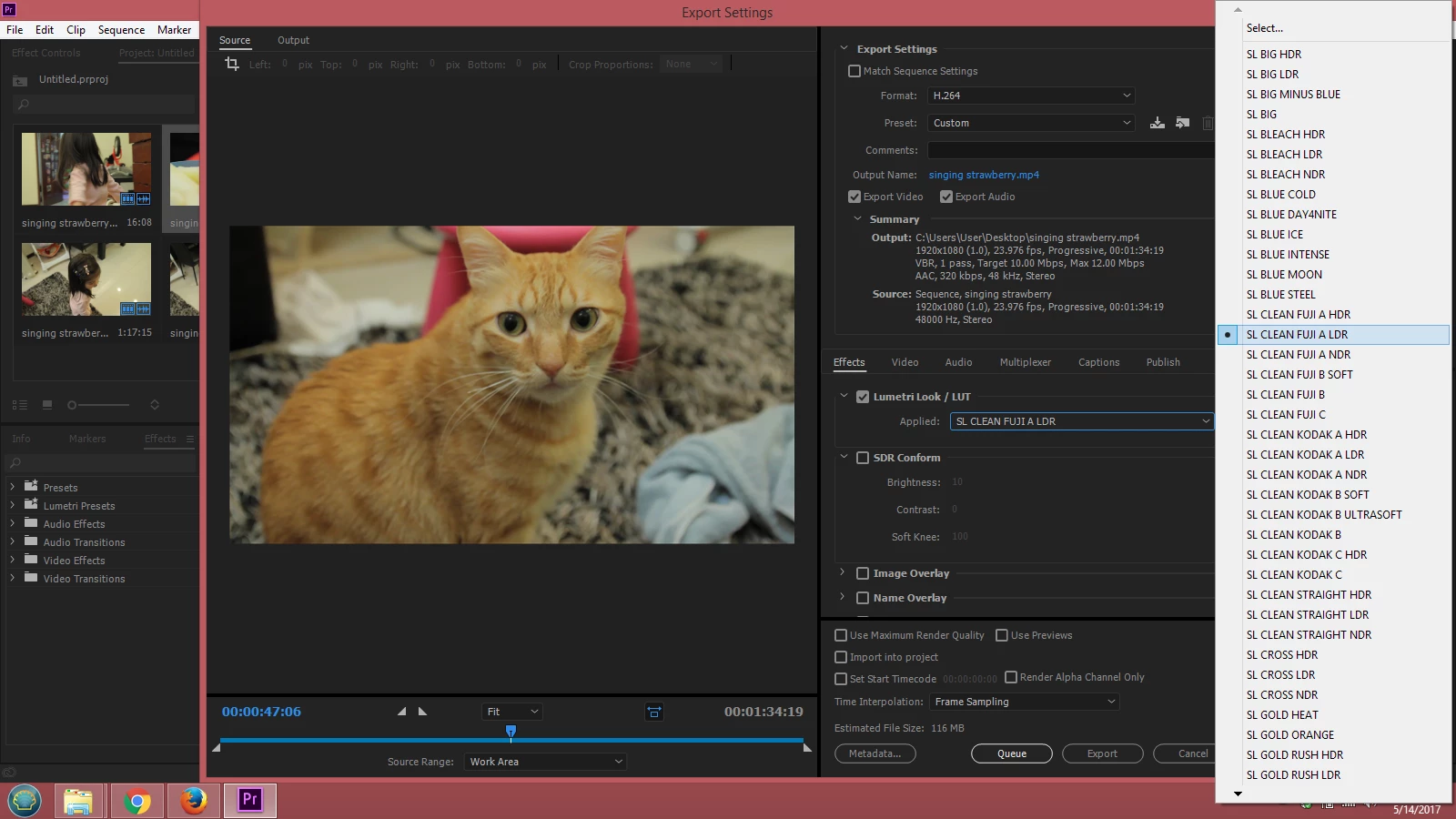Viewport: 1456px width, 819px height.
Task: Open the Audio tab in export settings
Action: (958, 362)
